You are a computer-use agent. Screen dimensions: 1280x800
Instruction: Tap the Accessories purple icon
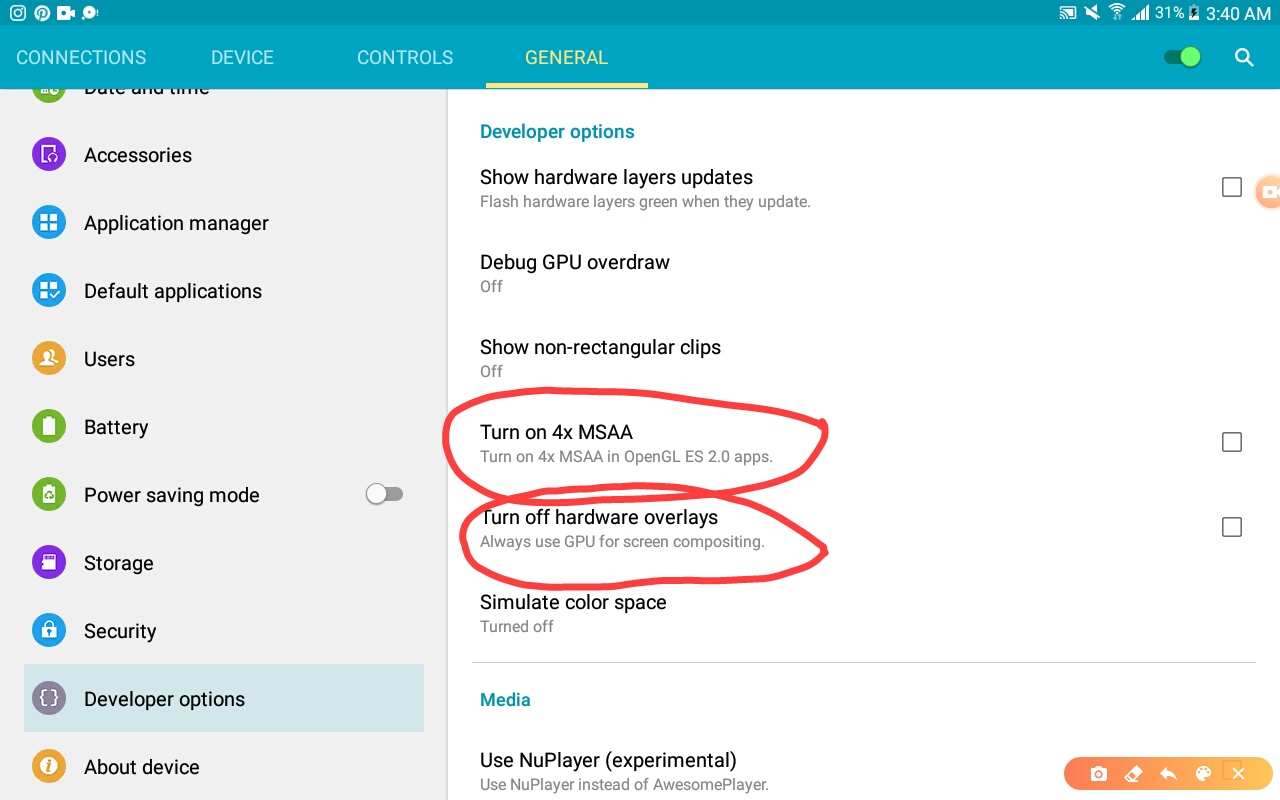point(49,155)
